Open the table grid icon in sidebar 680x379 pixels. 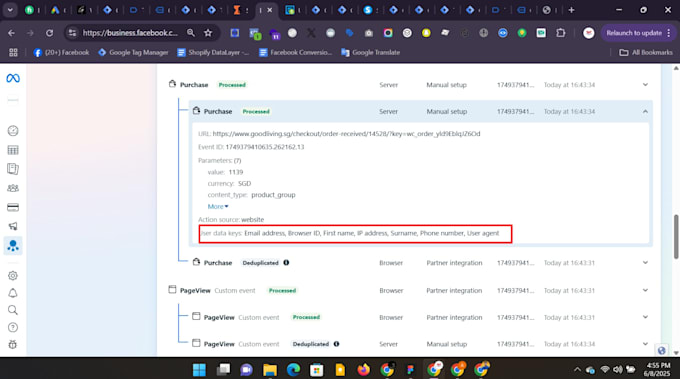[x=13, y=150]
